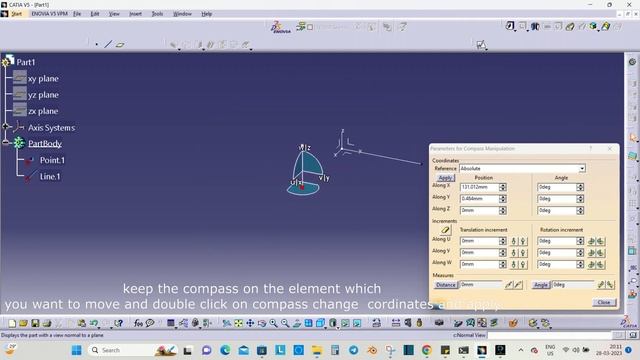Click the Along X position field
Image resolution: width=640 pixels, height=360 pixels.
pyautogui.click(x=479, y=187)
